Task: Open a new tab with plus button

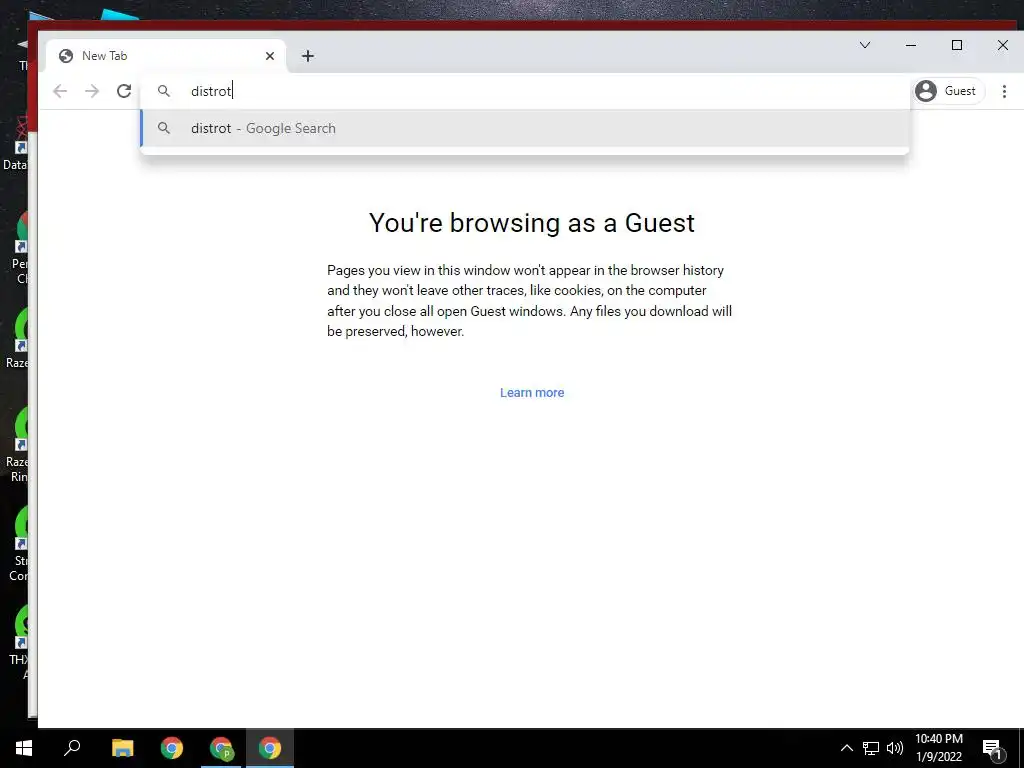Action: [x=308, y=56]
